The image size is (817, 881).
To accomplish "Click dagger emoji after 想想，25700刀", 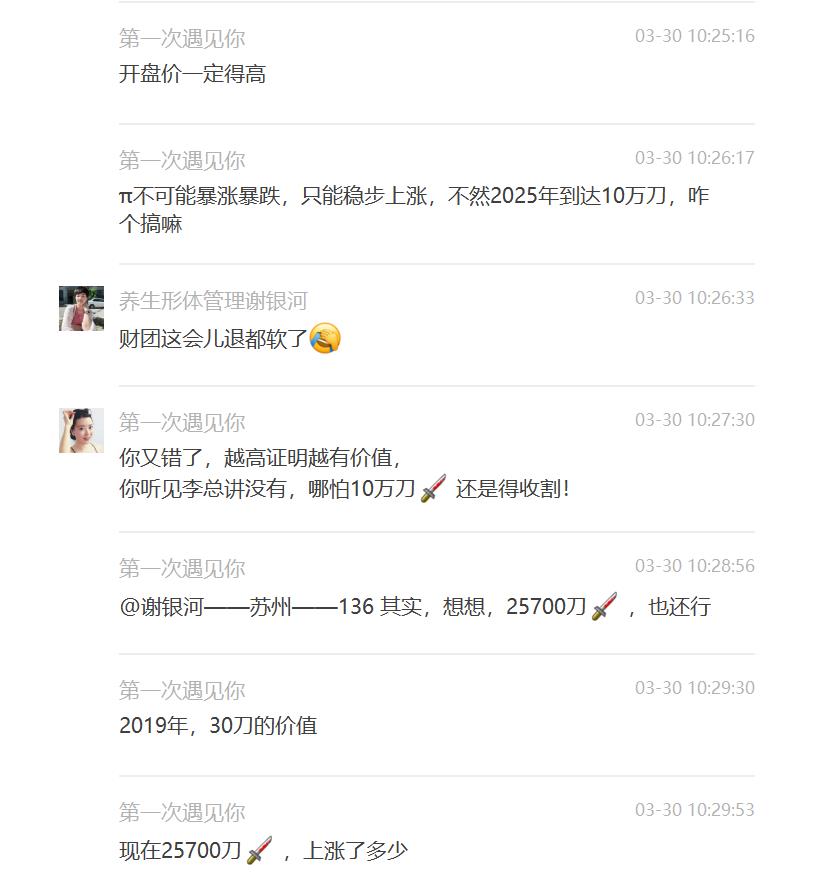I will click(x=605, y=606).
